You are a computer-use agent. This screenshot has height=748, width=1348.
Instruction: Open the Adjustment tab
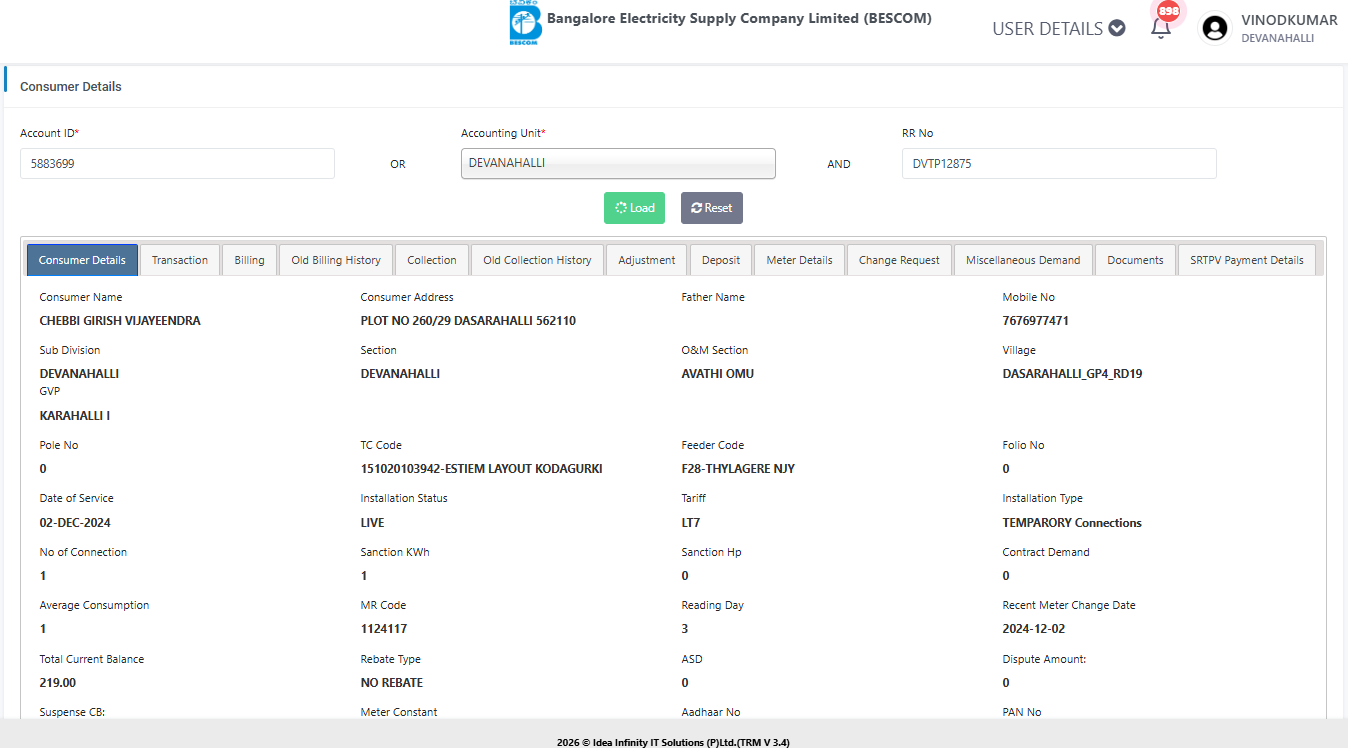click(646, 260)
